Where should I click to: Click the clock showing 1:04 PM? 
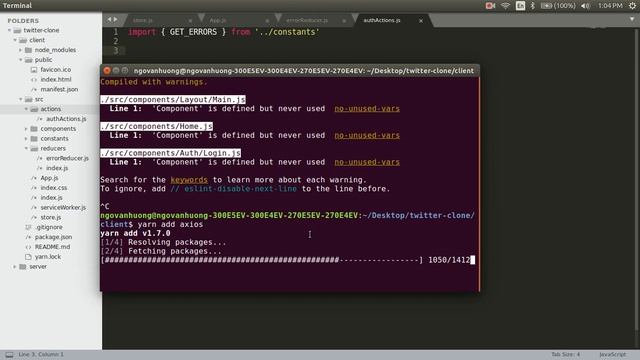click(610, 6)
